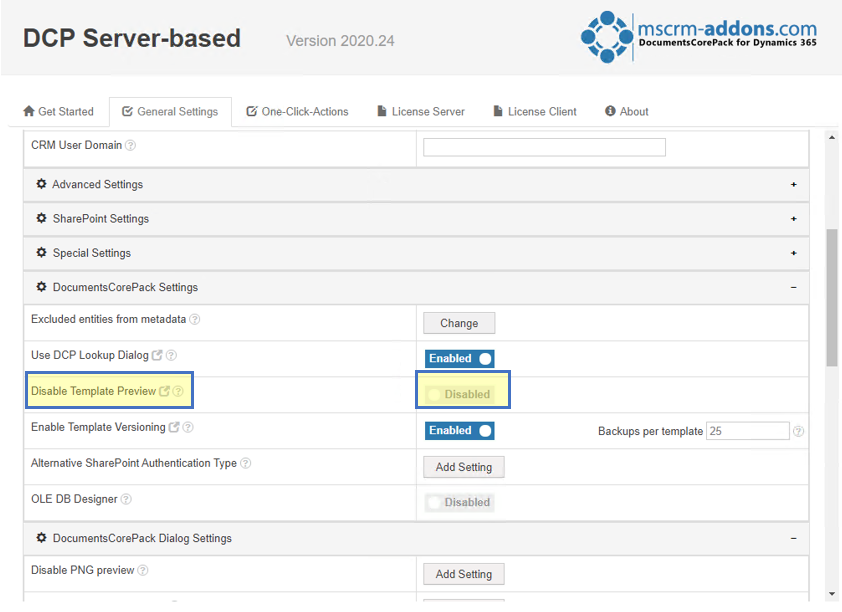Click help icon next to Disable PNG preview
842x612 pixels.
point(143,570)
